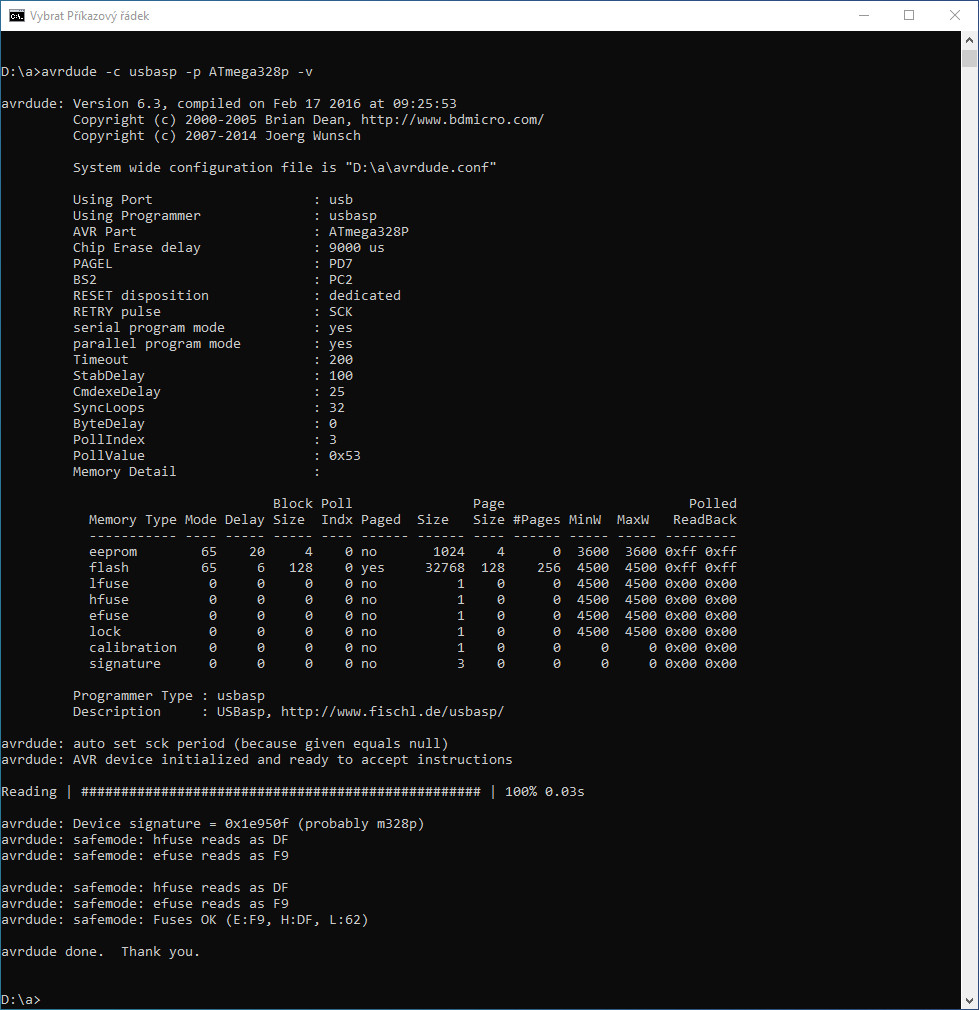Close the command prompt window
Screen dimensions: 979x1010
click(x=955, y=16)
